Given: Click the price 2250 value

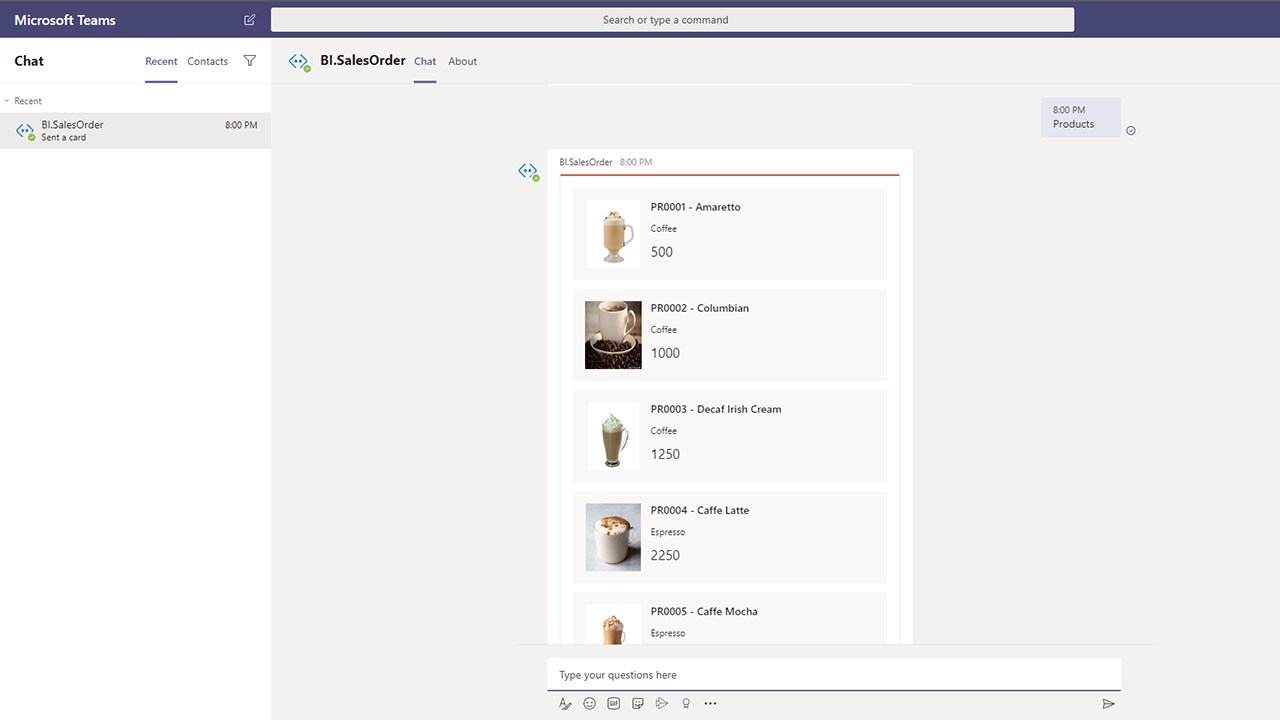Looking at the screenshot, I should (665, 555).
